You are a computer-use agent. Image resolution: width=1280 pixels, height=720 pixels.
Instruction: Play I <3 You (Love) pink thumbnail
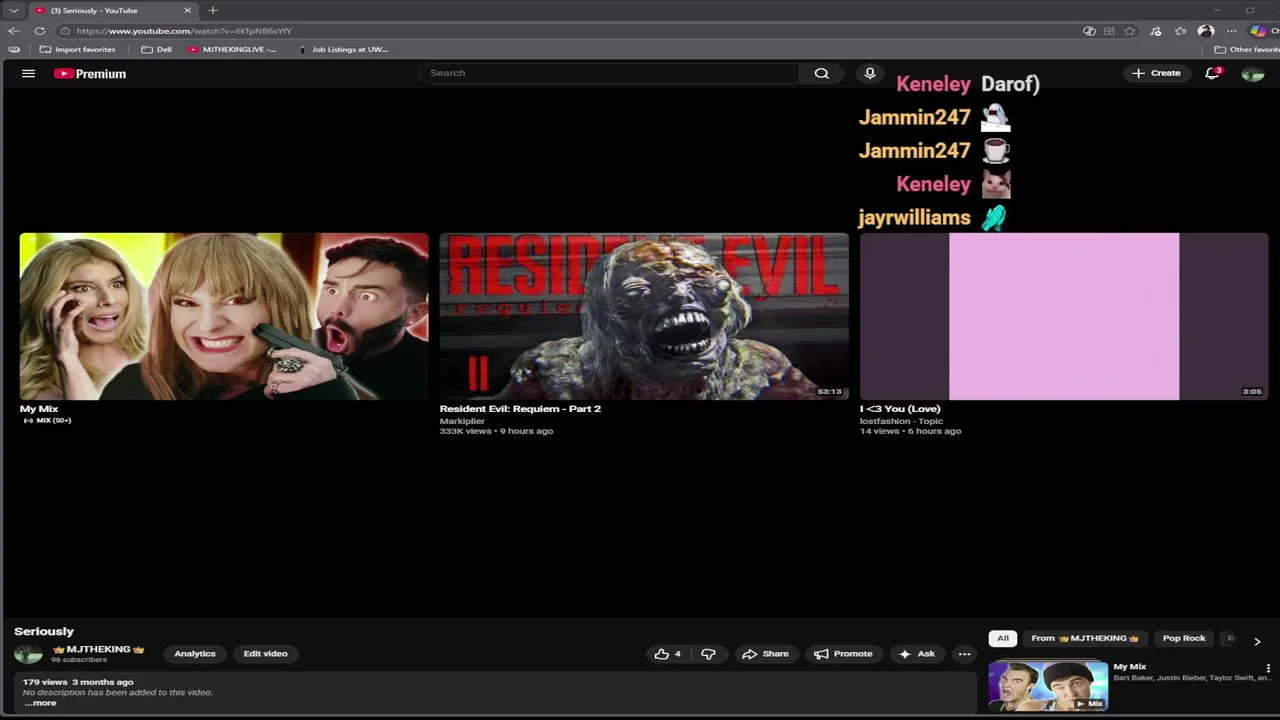coord(1064,316)
